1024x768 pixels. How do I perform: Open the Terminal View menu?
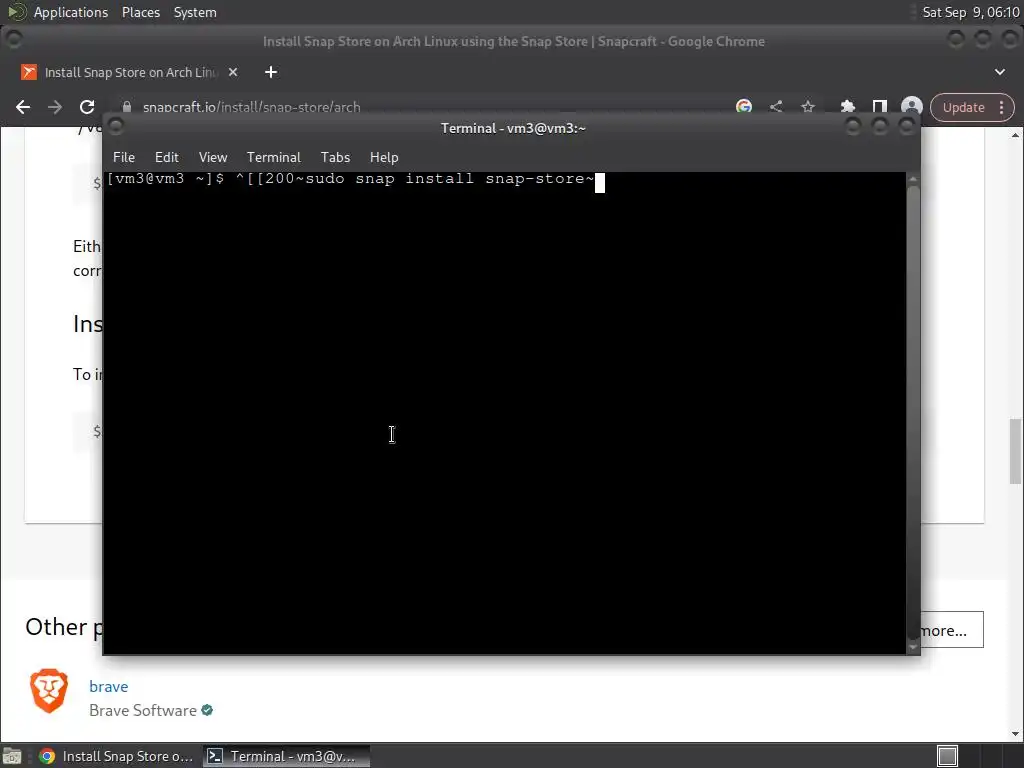tap(213, 157)
